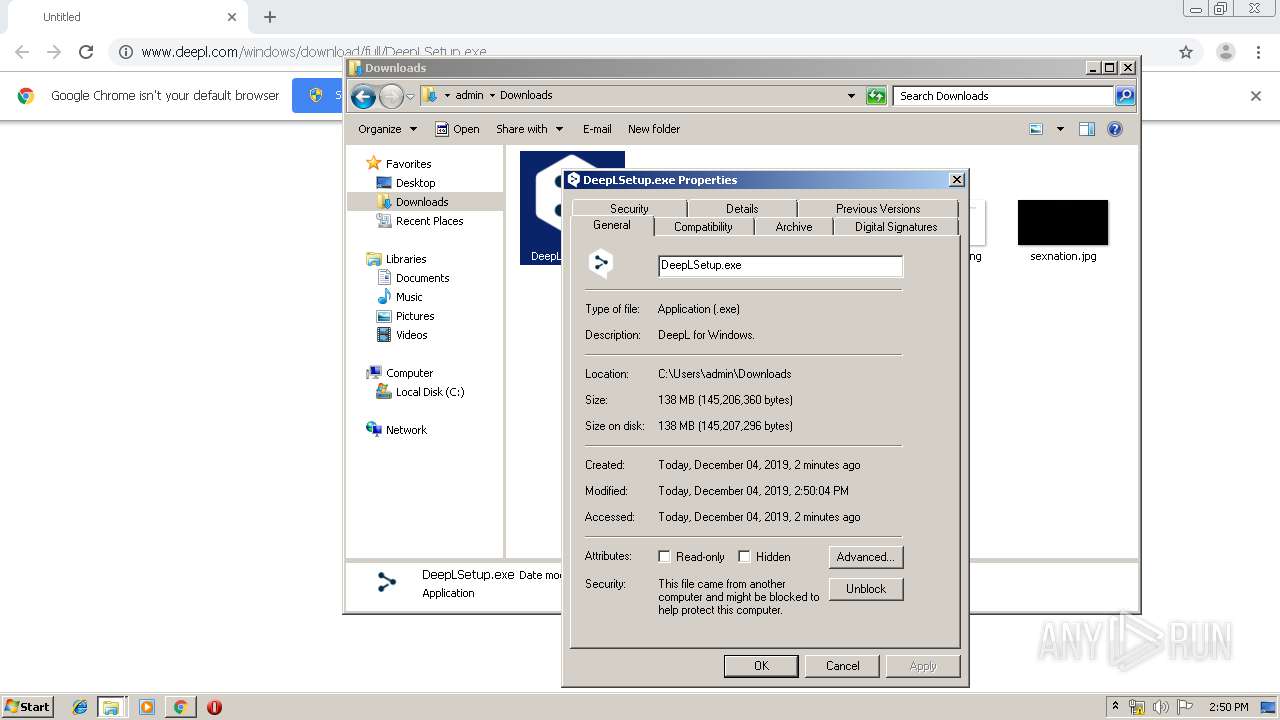1280x720 pixels.
Task: Dismiss the default browser infobar
Action: pyautogui.click(x=1256, y=96)
